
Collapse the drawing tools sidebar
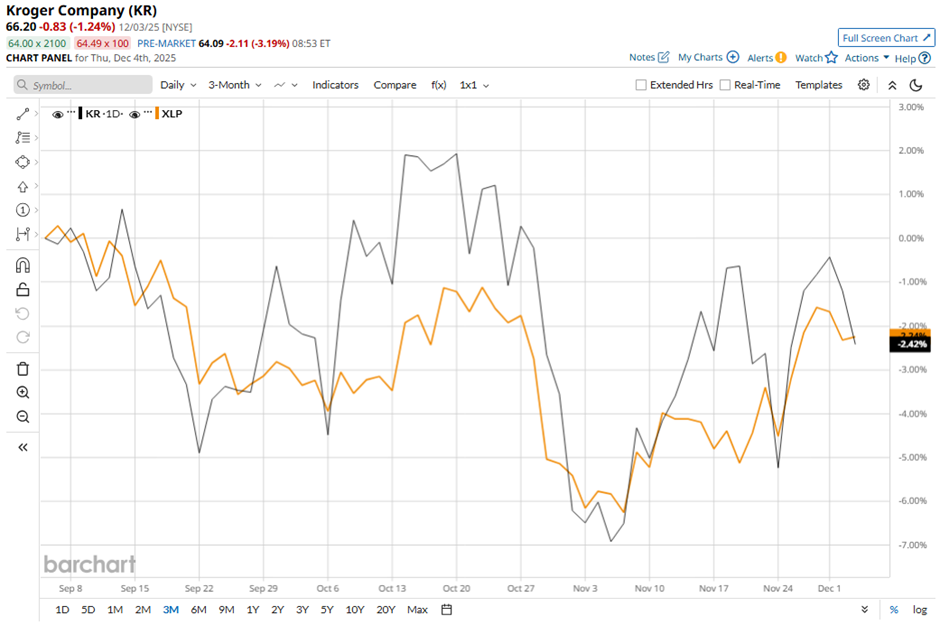coord(23,447)
